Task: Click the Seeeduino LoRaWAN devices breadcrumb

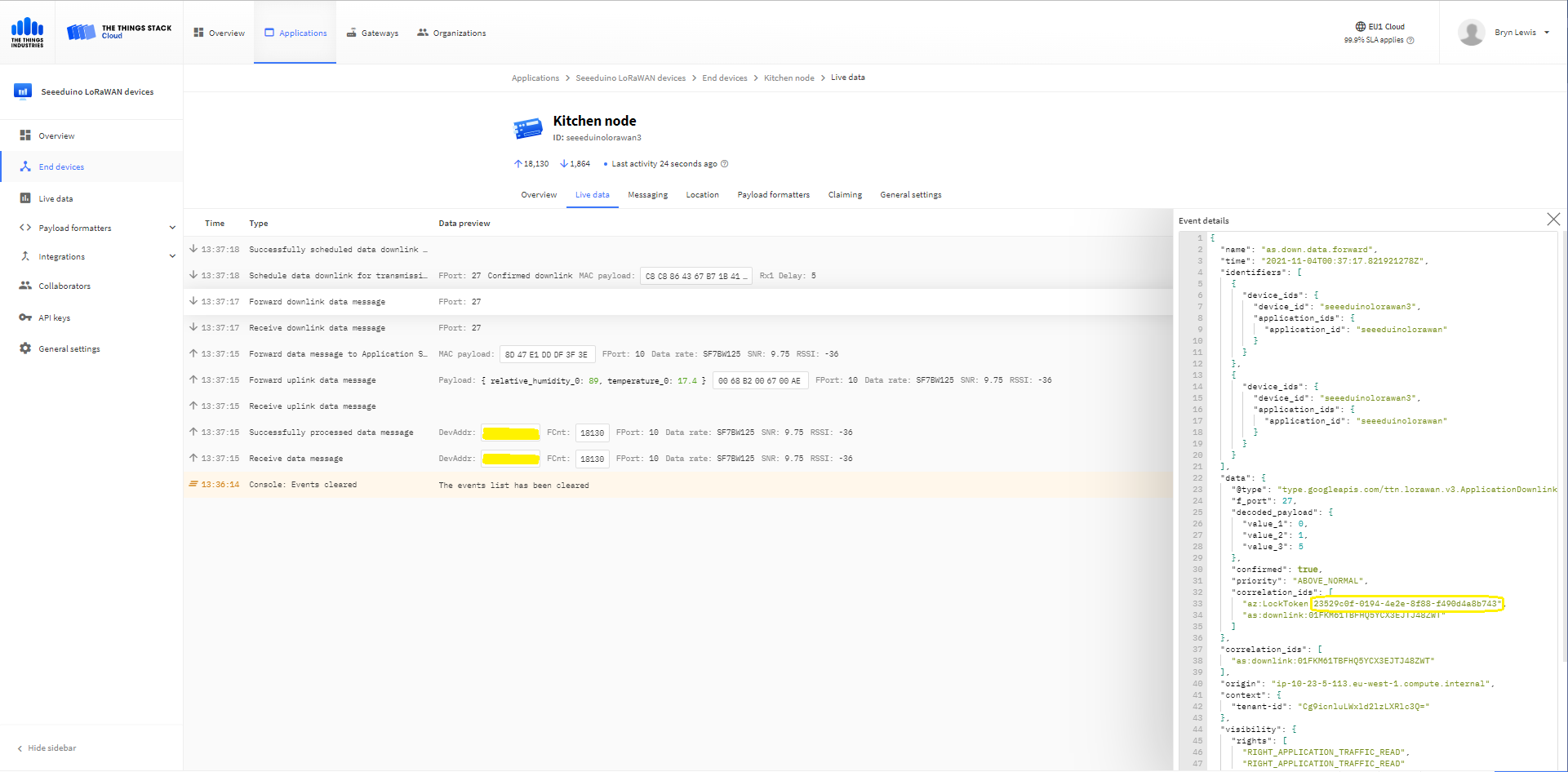Action: point(630,78)
